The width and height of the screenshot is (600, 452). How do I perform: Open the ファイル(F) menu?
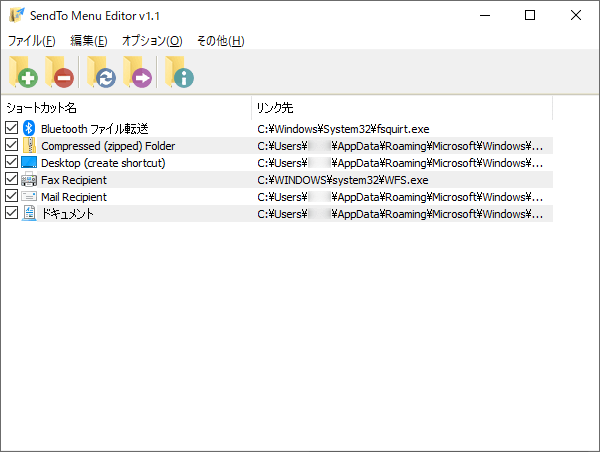pyautogui.click(x=31, y=41)
